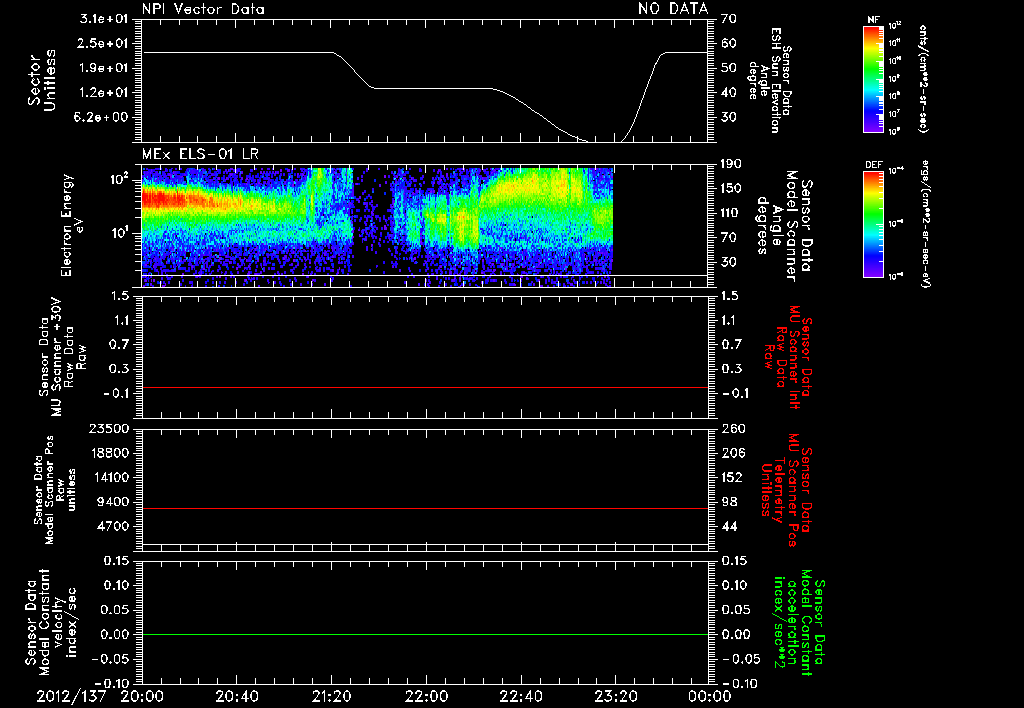Click the '20:00' time axis label
The height and width of the screenshot is (708, 1024).
(142, 696)
